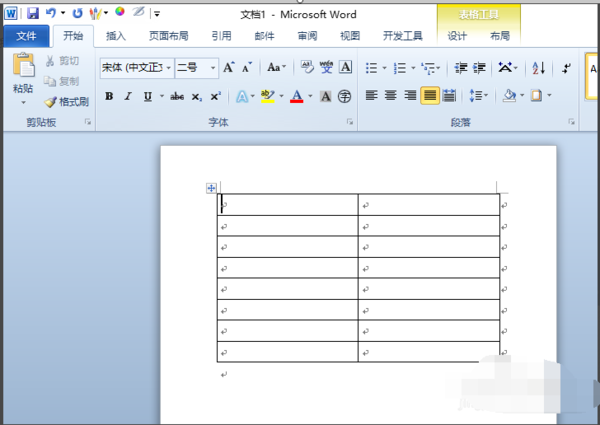Image resolution: width=600 pixels, height=425 pixels.
Task: Open the 文件 (File) tab
Action: tap(26, 36)
